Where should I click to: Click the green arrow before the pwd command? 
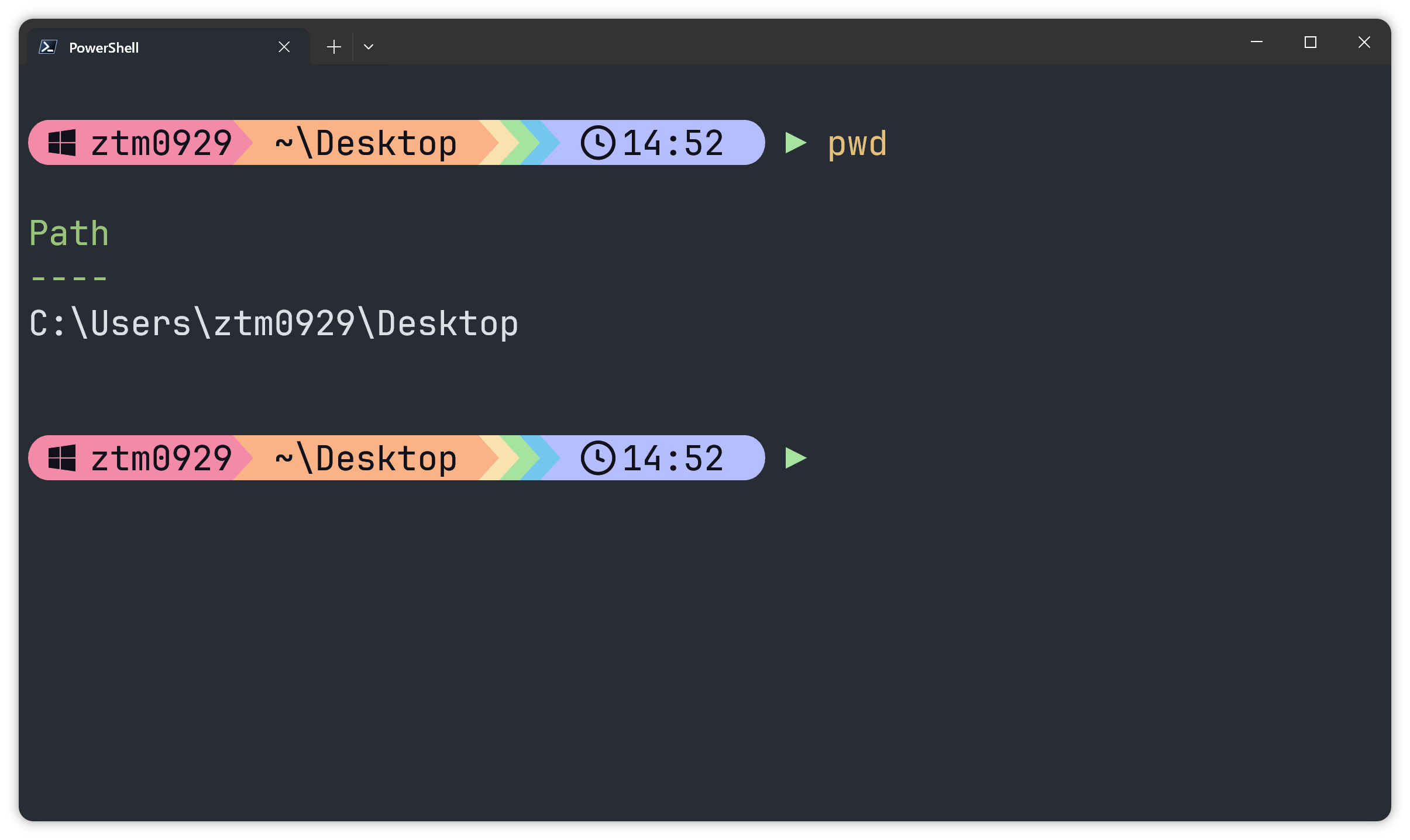click(x=795, y=143)
